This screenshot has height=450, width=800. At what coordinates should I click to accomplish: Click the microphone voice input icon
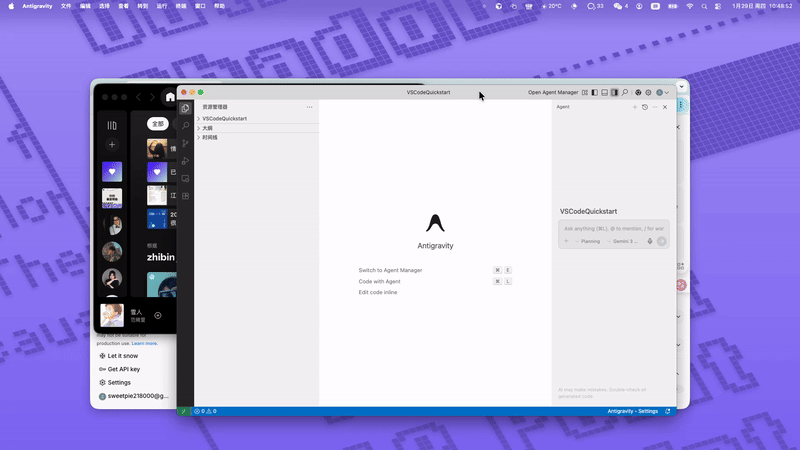point(650,241)
